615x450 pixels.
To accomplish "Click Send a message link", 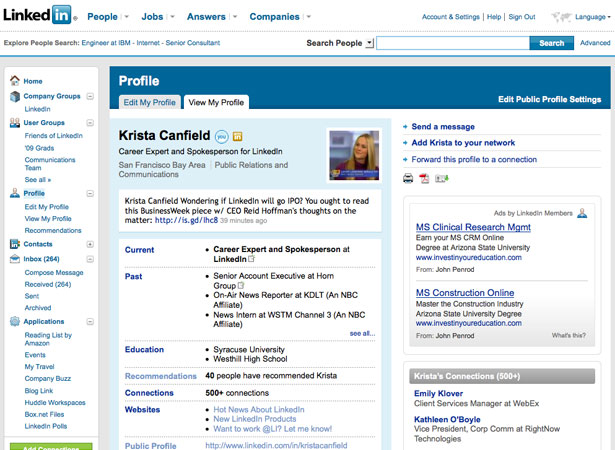I will (x=443, y=127).
